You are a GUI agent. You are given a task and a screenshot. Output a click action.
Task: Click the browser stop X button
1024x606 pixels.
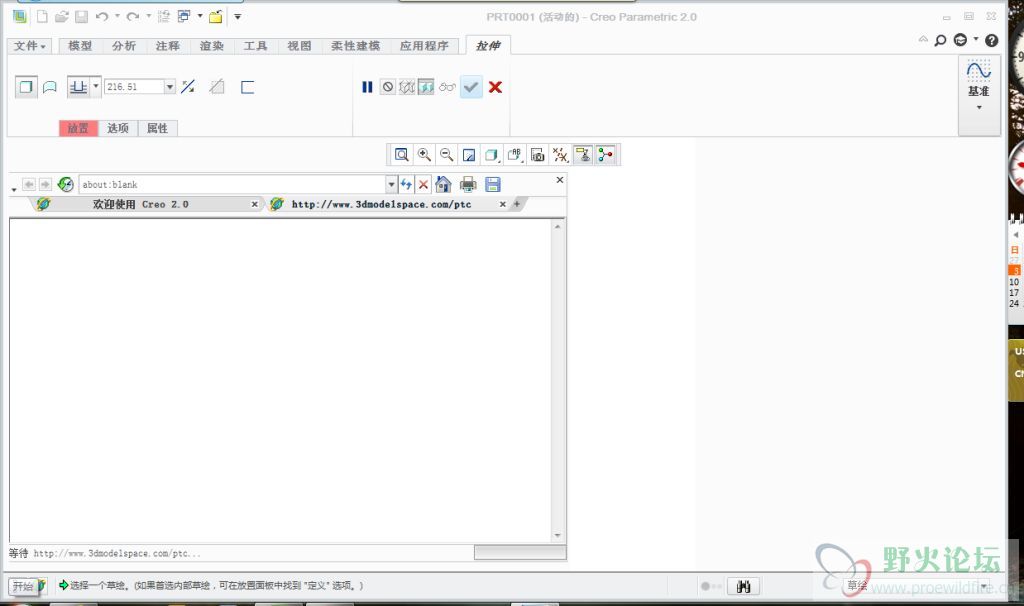pyautogui.click(x=423, y=185)
